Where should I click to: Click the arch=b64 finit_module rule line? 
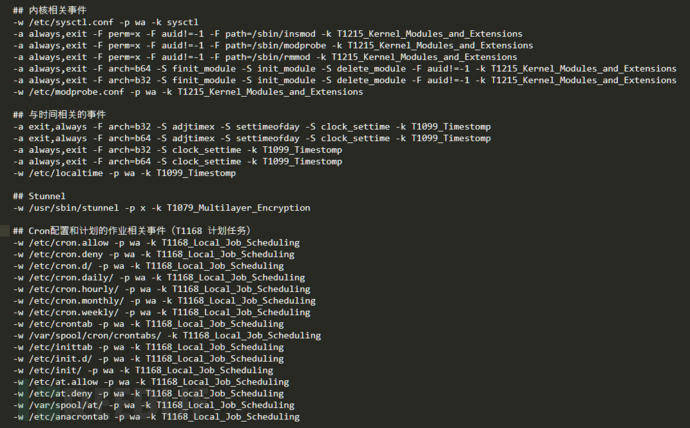(345, 69)
